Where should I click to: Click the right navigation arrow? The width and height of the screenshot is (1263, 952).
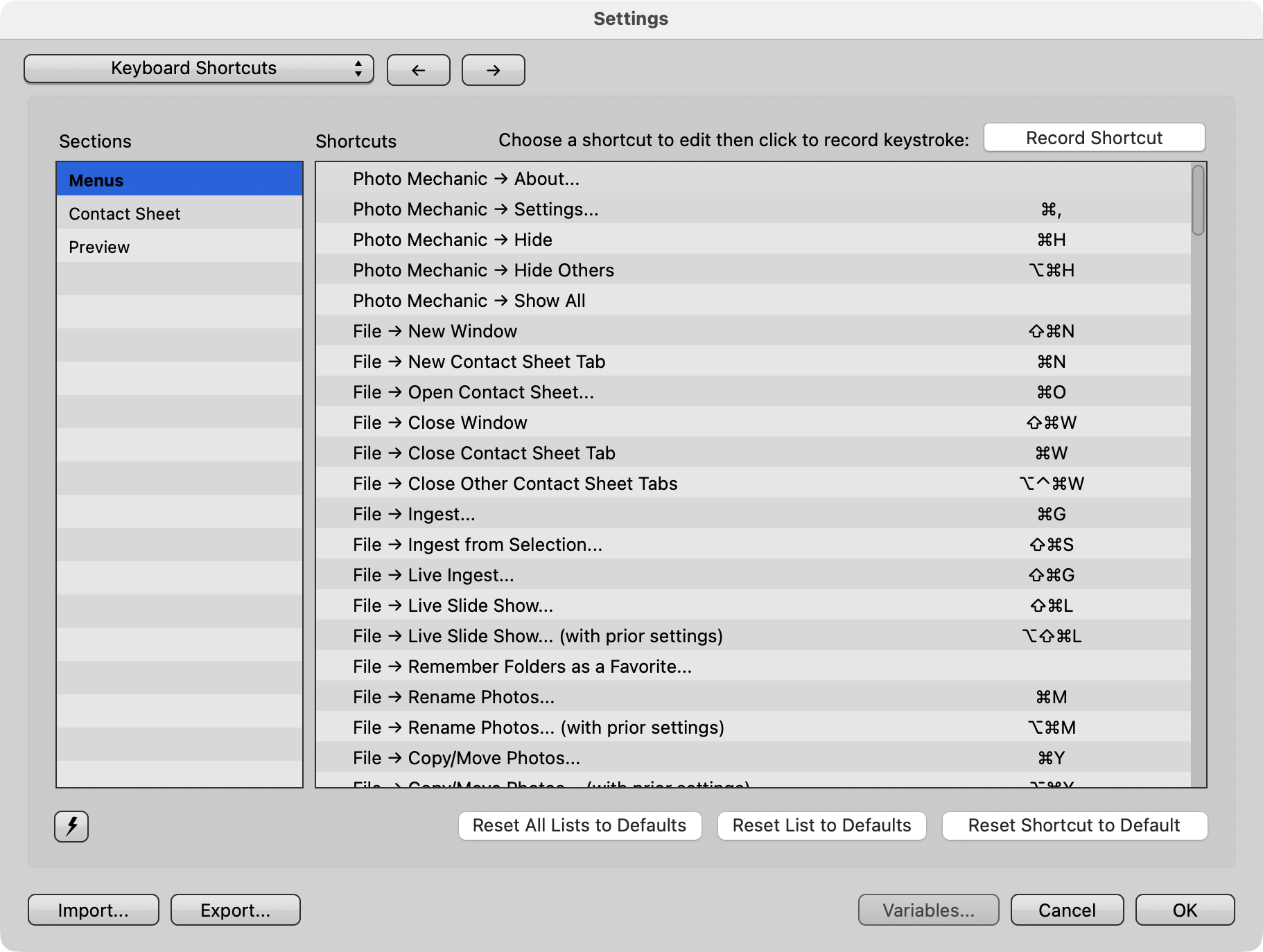pos(493,69)
